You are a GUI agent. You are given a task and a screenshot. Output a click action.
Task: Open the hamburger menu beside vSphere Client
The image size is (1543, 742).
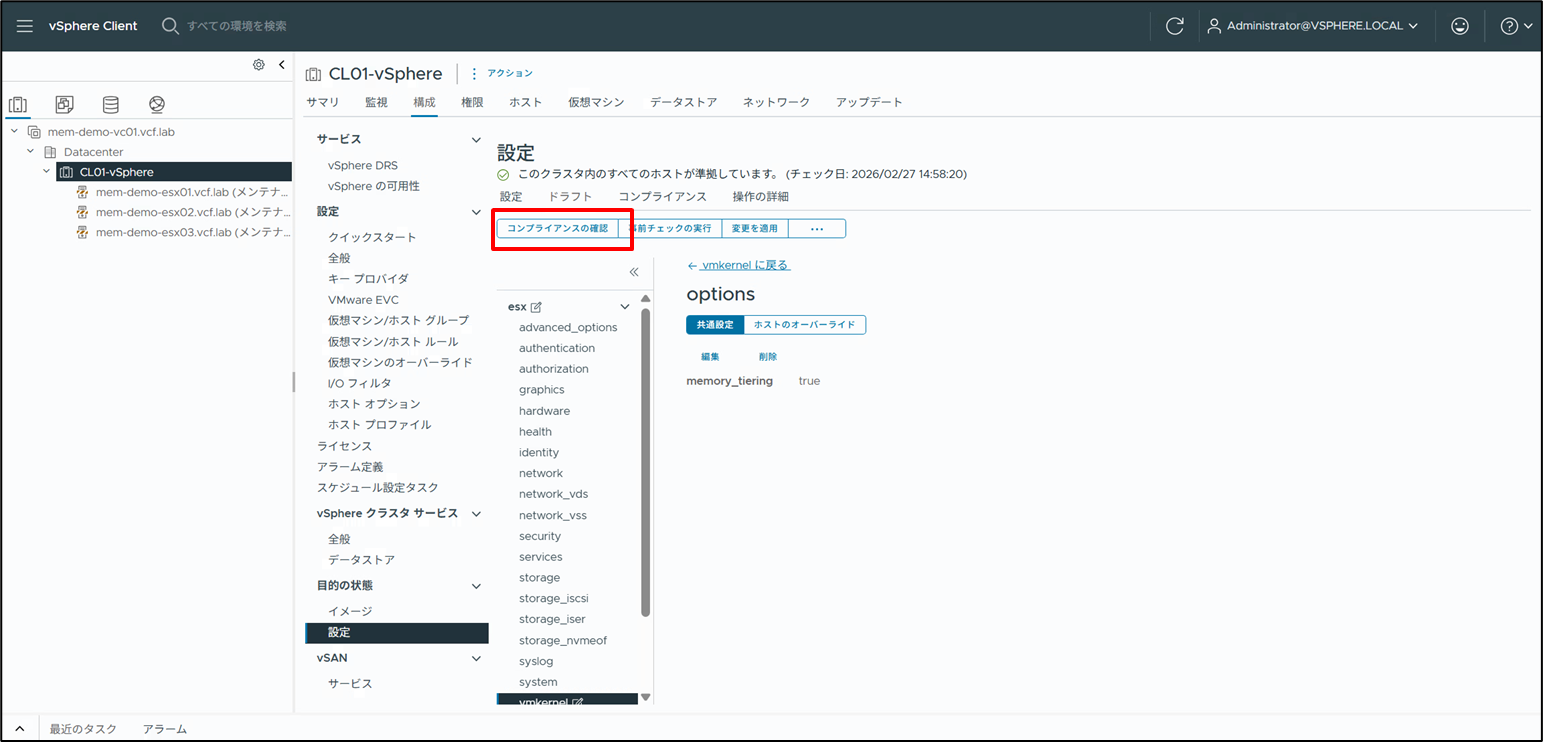(x=24, y=25)
